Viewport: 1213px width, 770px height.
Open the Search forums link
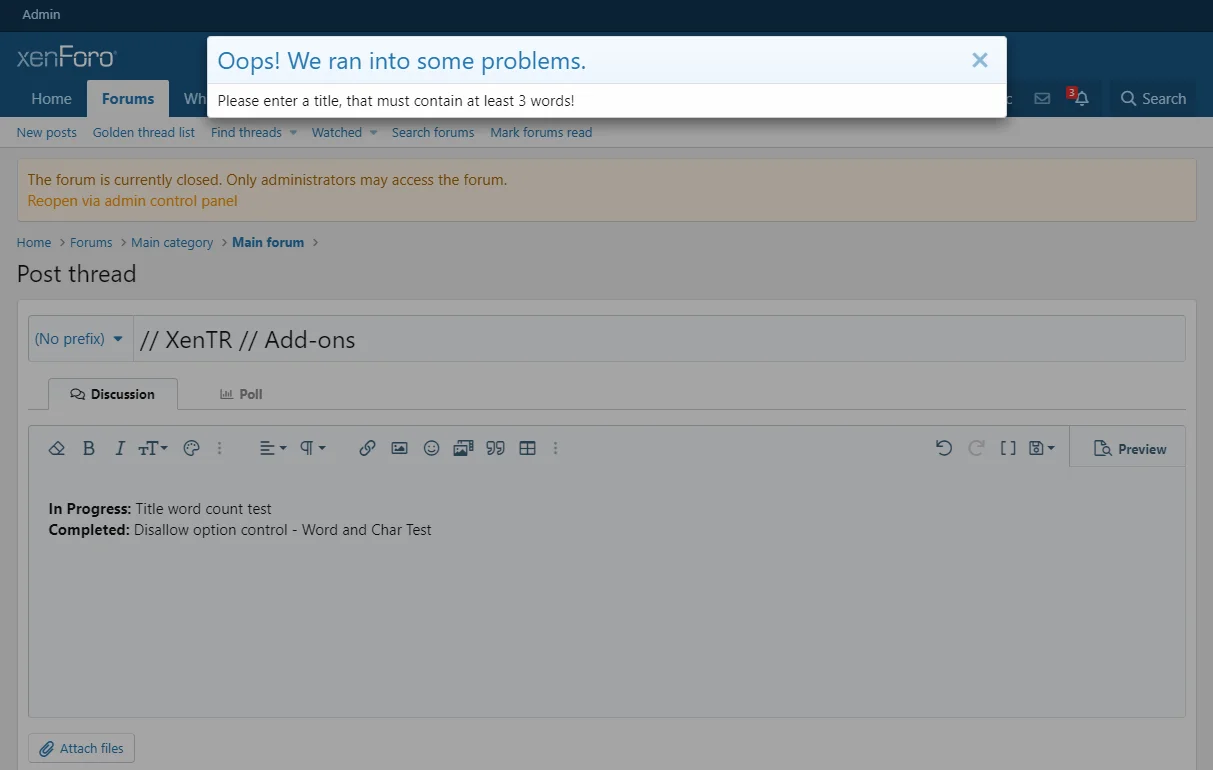(x=433, y=132)
